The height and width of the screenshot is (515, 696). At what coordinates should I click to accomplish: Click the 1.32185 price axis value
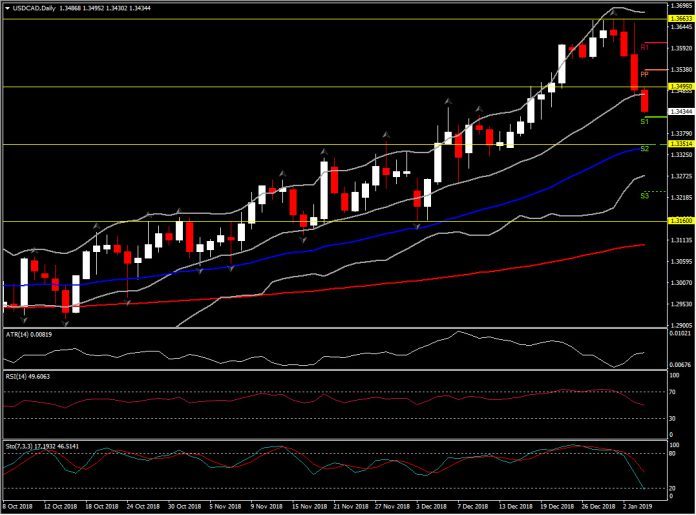(681, 197)
